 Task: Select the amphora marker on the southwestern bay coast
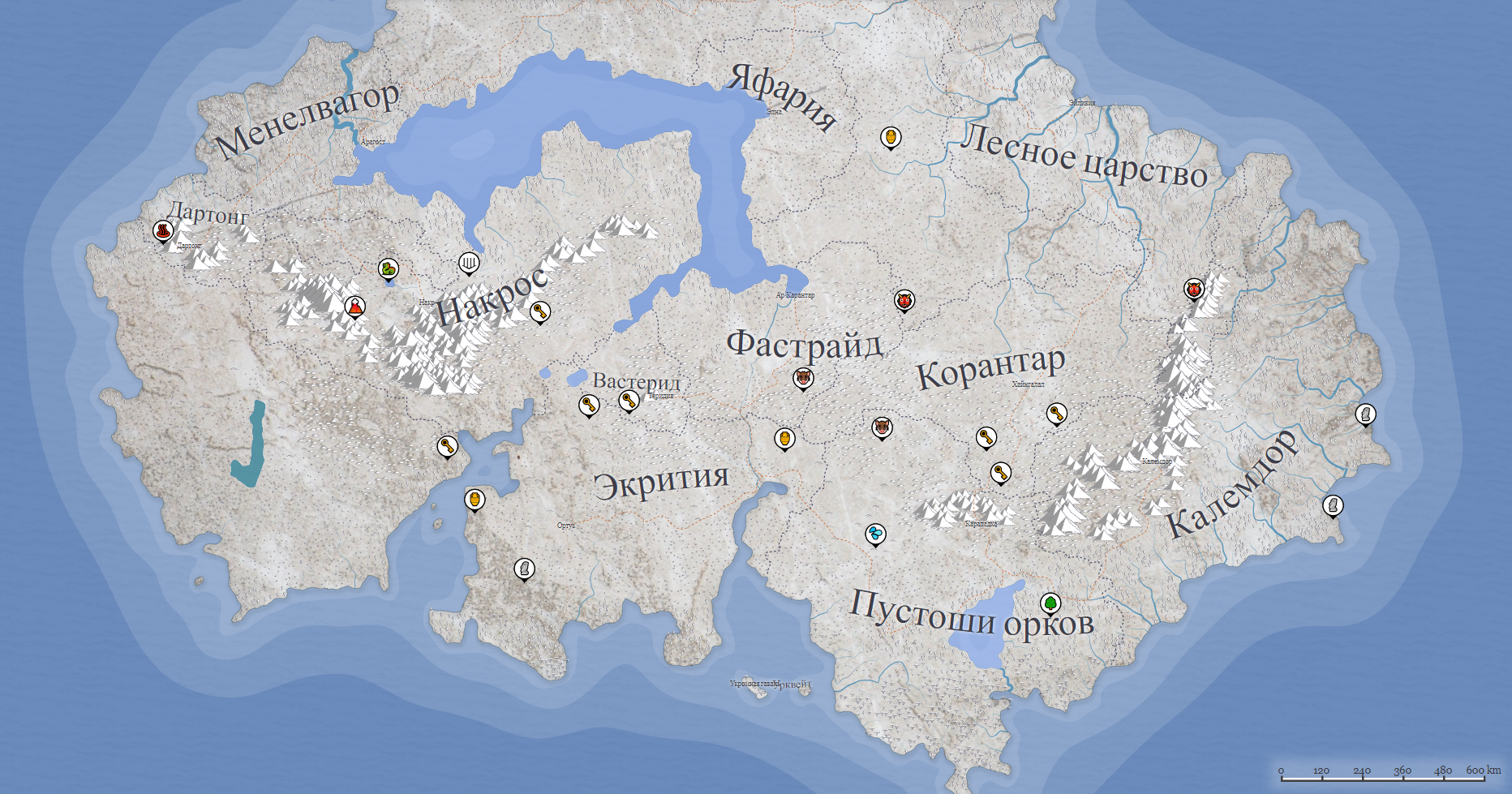475,500
